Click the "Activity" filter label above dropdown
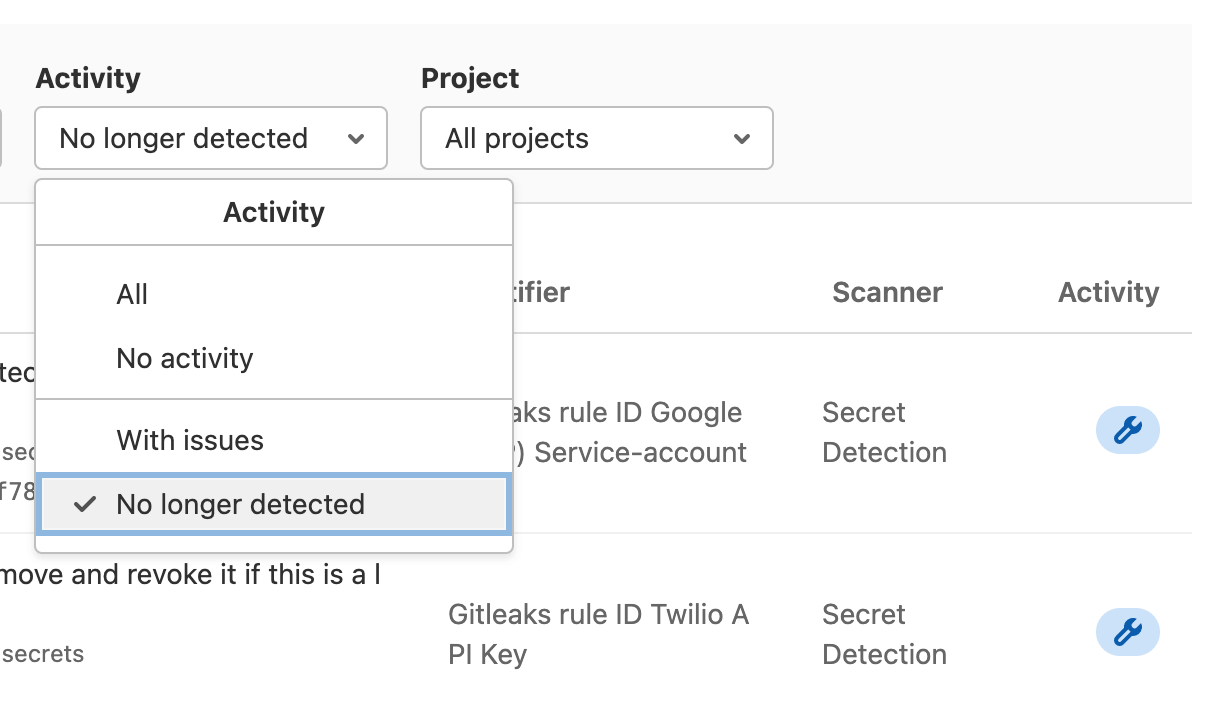The height and width of the screenshot is (704, 1216). click(x=87, y=77)
